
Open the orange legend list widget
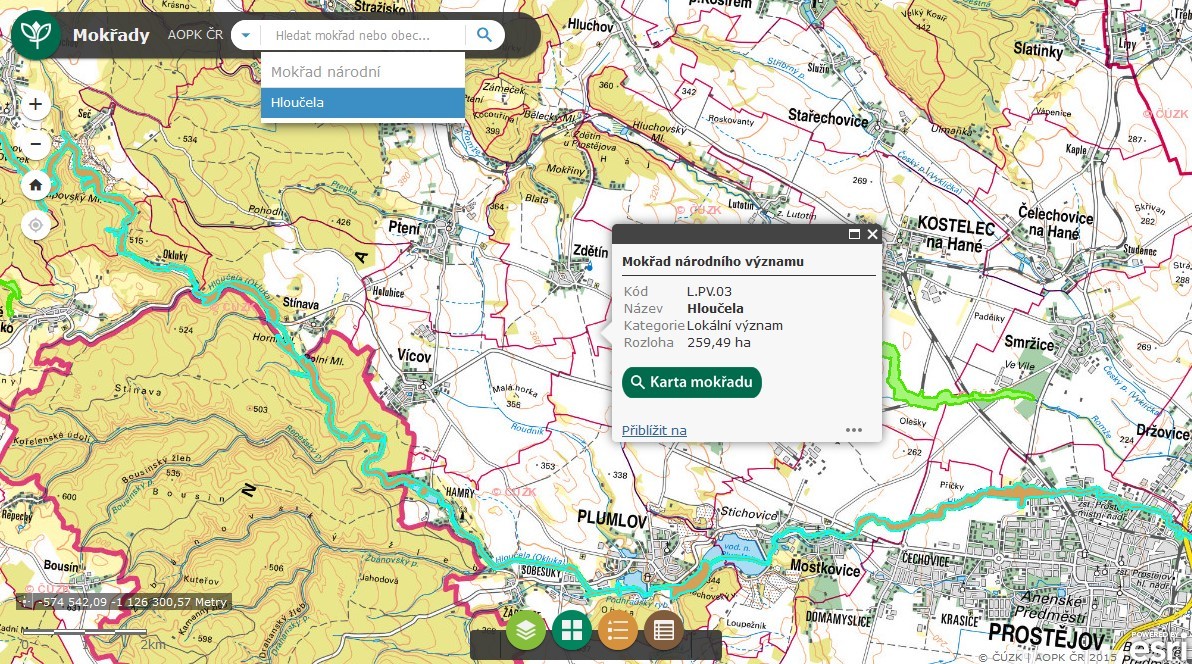tap(617, 630)
